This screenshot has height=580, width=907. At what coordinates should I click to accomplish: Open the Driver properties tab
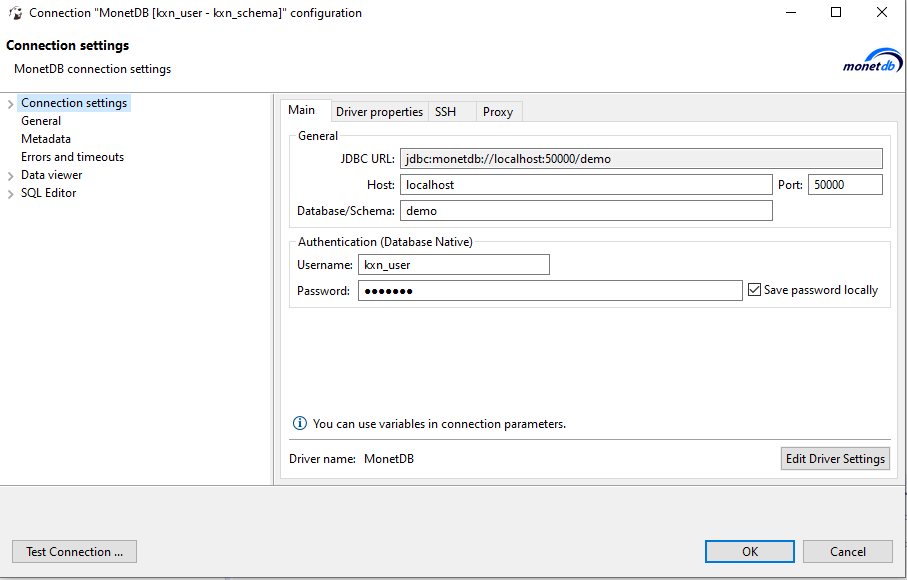click(379, 112)
